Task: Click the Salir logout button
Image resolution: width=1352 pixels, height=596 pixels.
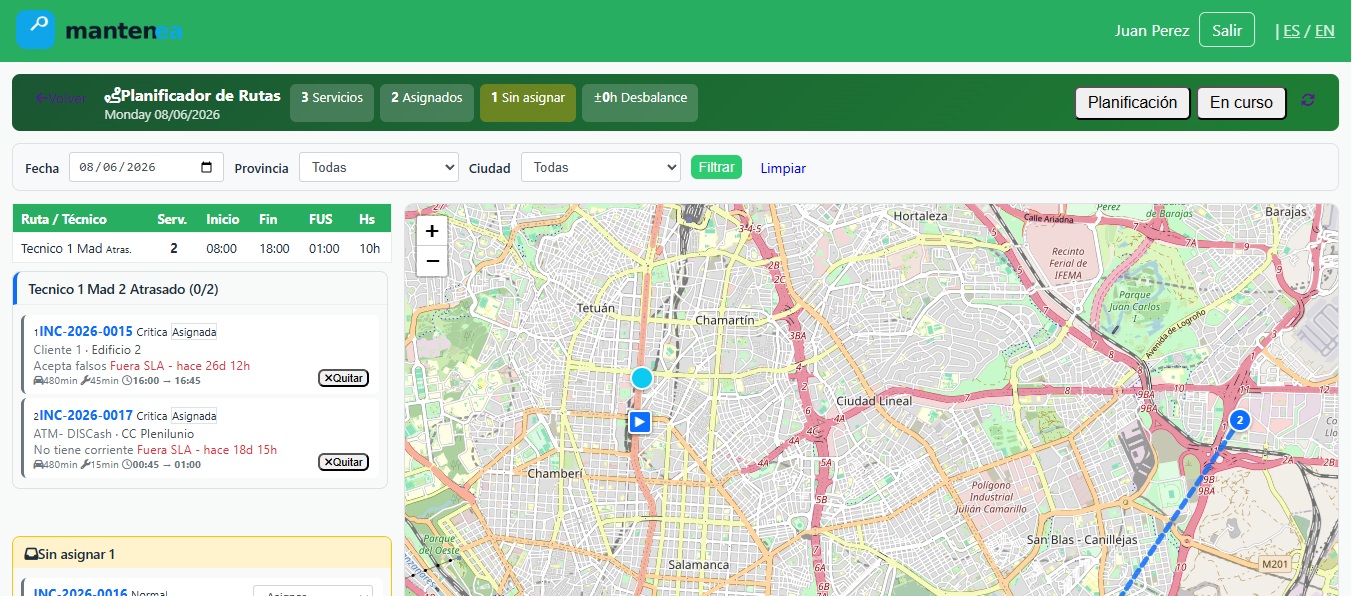Action: [x=1227, y=30]
